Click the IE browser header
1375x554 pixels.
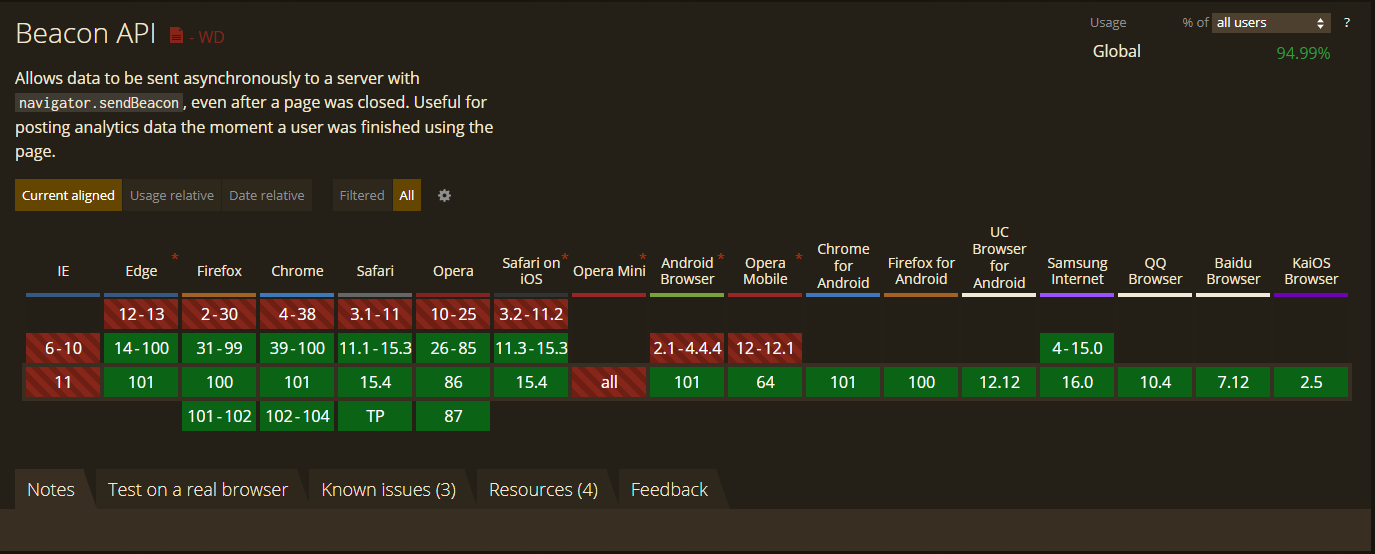63,271
